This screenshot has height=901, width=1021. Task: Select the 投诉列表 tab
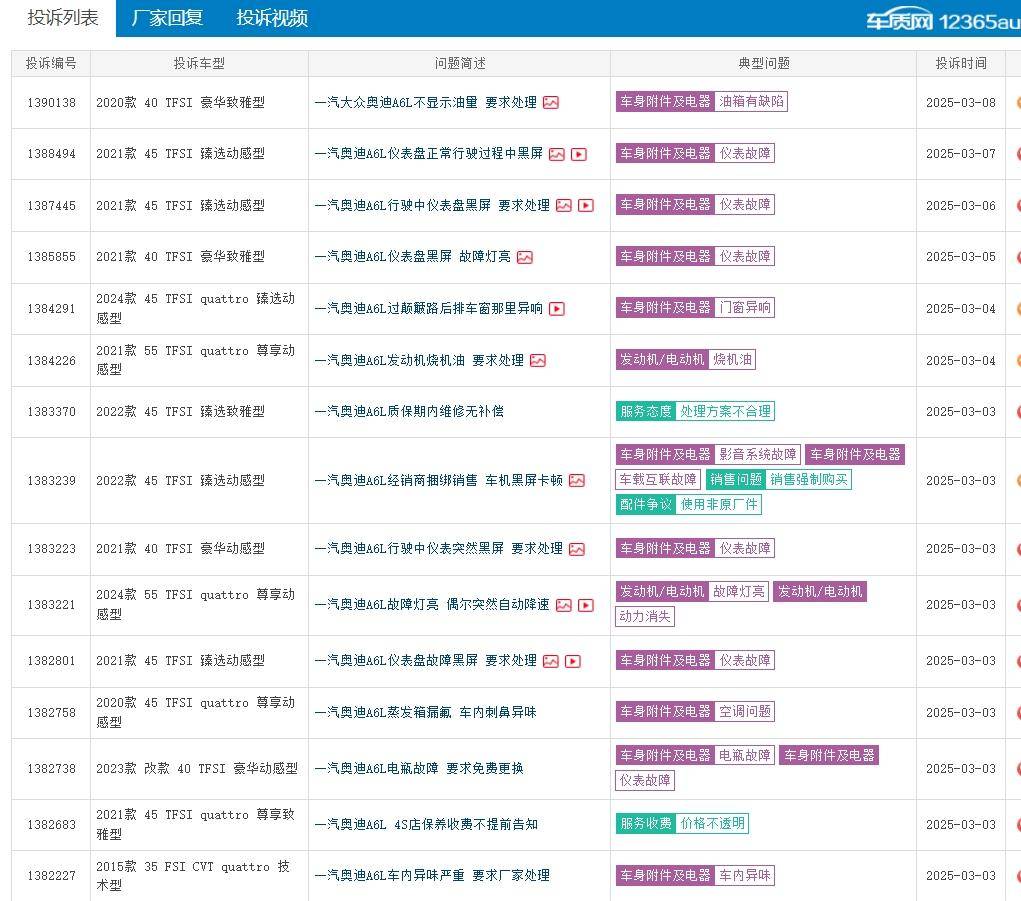point(62,18)
